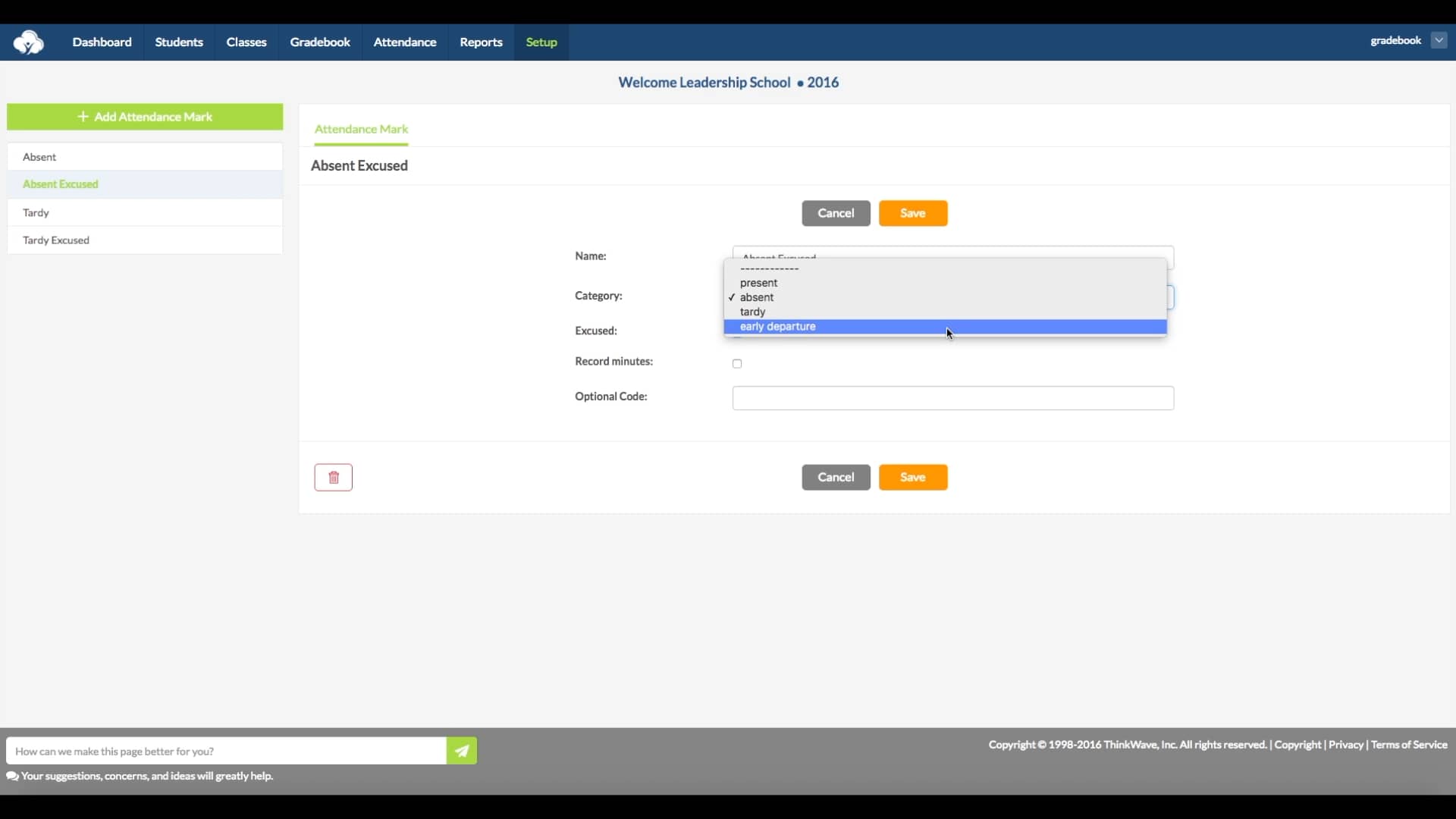Viewport: 1456px width, 819px height.
Task: Click the Save button
Action: 912,213
